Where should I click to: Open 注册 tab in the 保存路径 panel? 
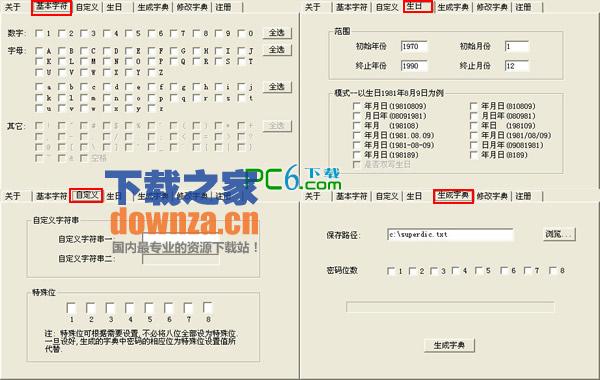pyautogui.click(x=523, y=196)
